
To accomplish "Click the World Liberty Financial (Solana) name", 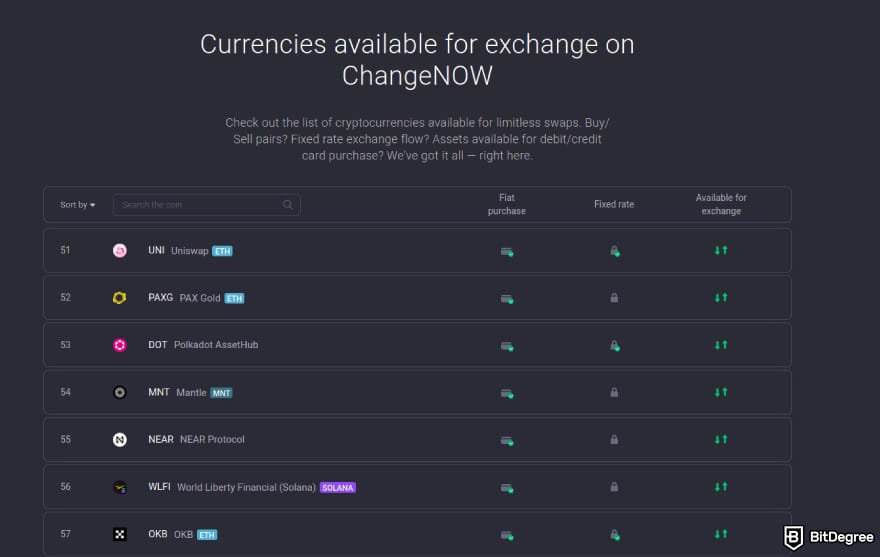I will tap(246, 487).
